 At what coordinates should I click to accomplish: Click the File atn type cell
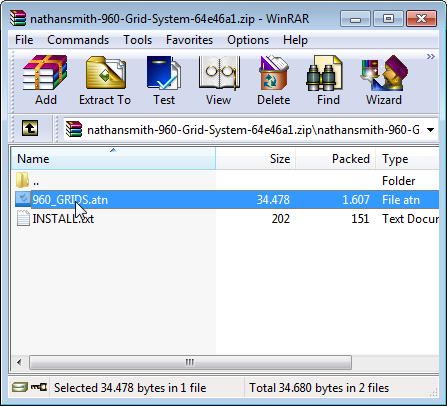click(401, 200)
